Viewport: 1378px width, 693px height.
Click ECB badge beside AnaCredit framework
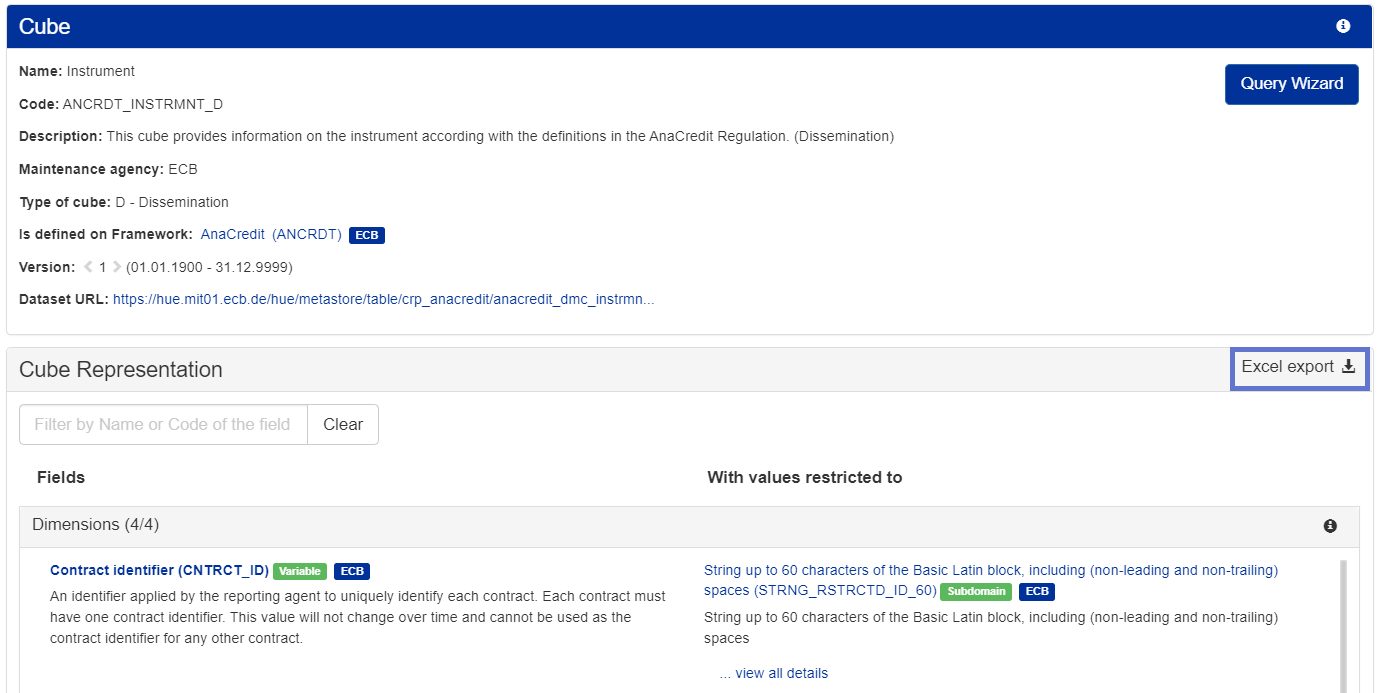pyautogui.click(x=366, y=235)
